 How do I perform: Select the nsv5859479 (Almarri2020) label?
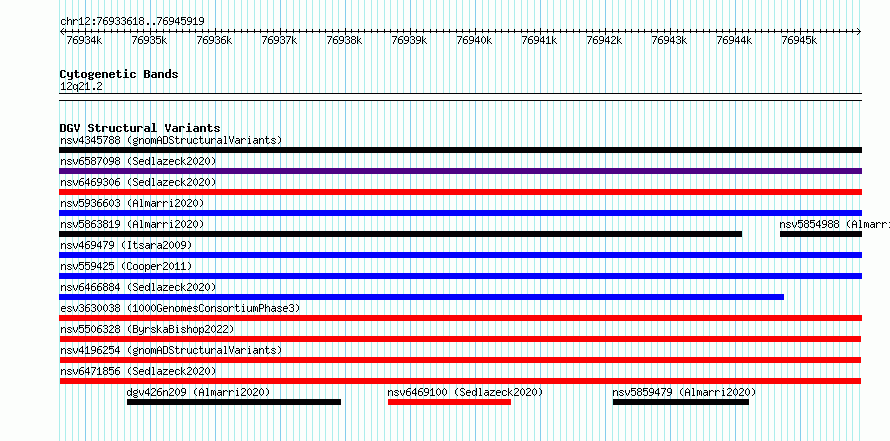685,392
